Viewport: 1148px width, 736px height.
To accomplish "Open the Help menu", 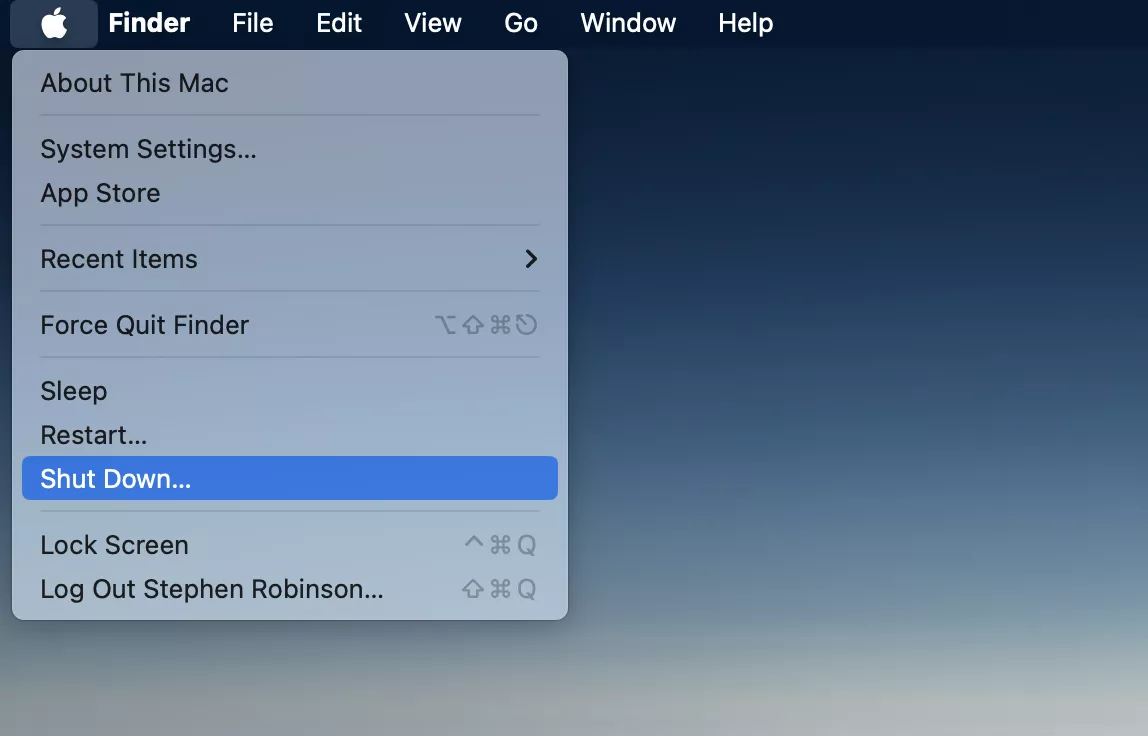I will point(745,23).
